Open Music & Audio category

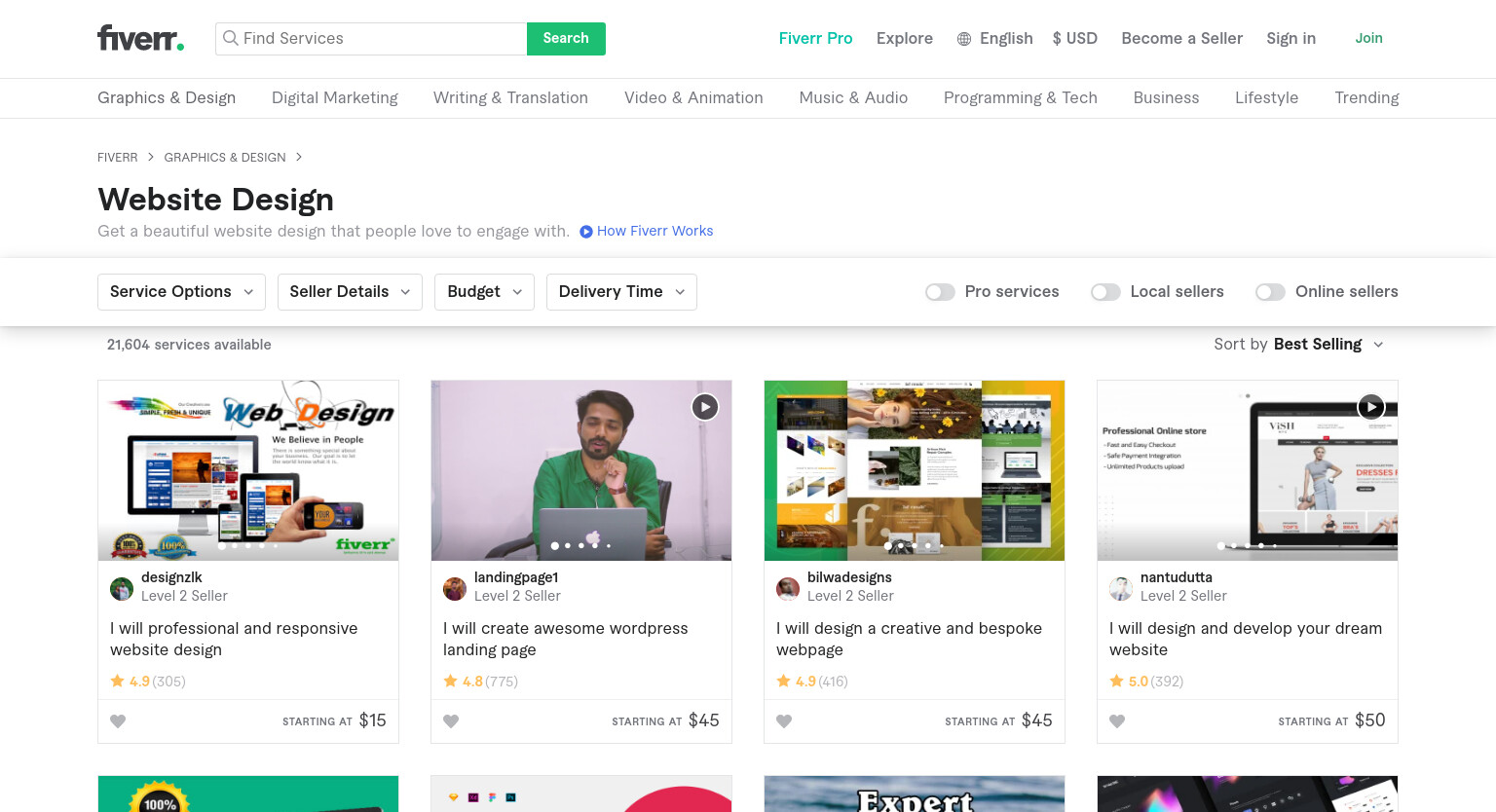point(853,97)
